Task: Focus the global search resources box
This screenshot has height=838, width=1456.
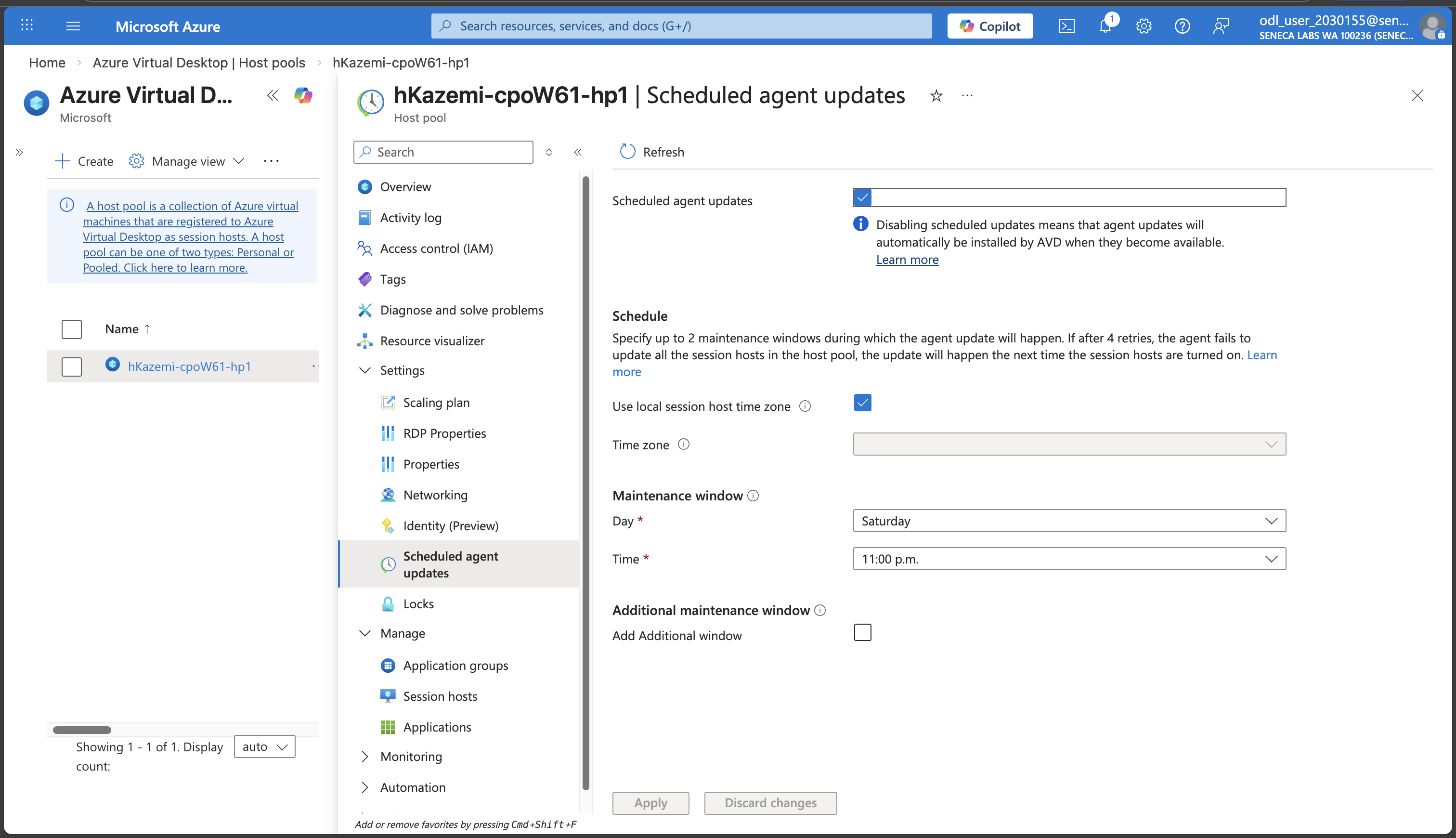Action: [682, 26]
